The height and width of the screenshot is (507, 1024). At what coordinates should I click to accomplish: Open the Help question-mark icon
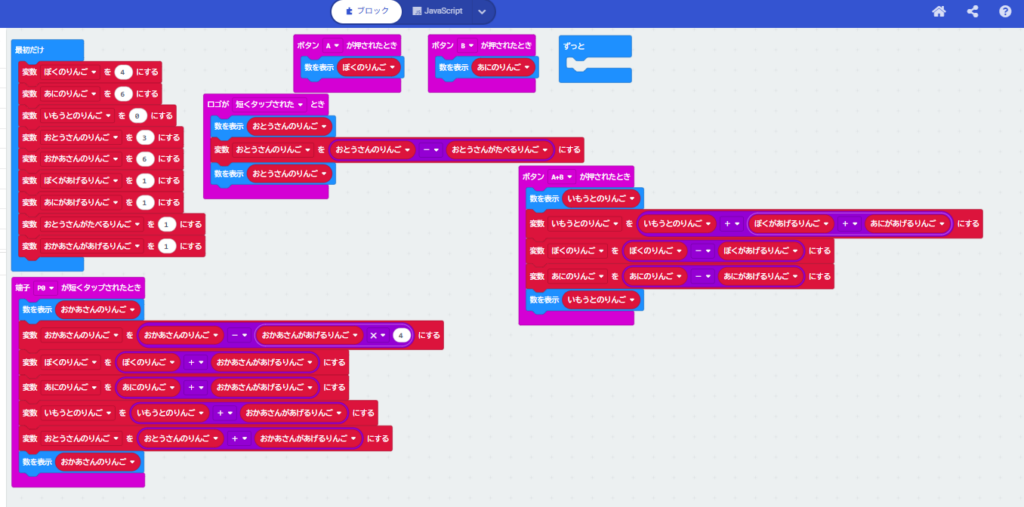(1005, 11)
